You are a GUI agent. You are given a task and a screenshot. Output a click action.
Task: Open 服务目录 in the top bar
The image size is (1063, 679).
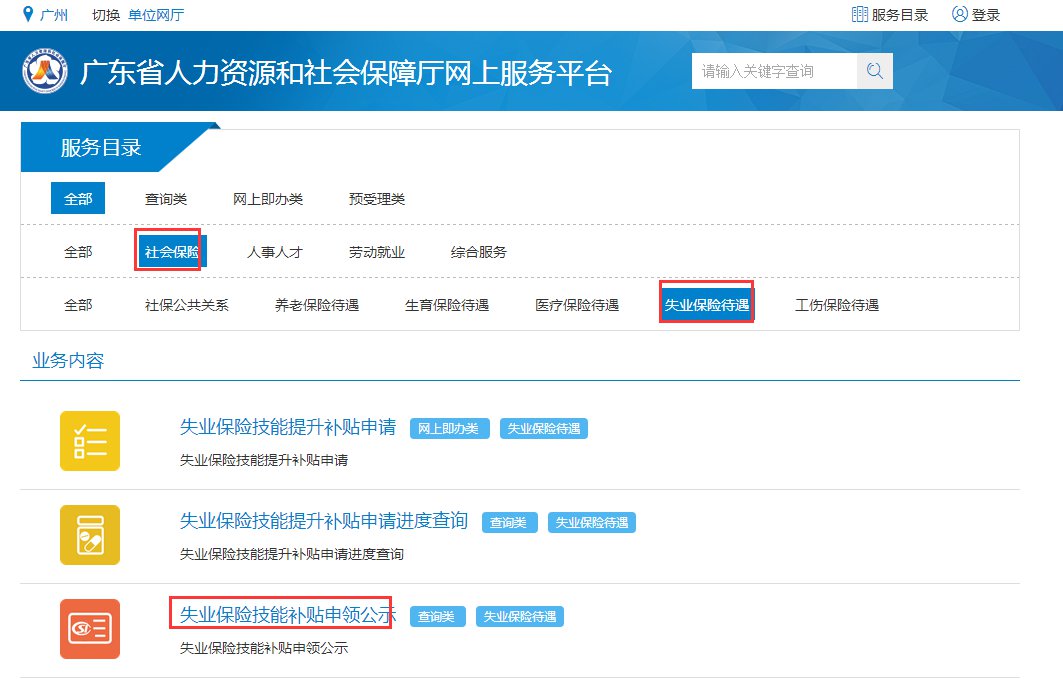click(x=889, y=14)
